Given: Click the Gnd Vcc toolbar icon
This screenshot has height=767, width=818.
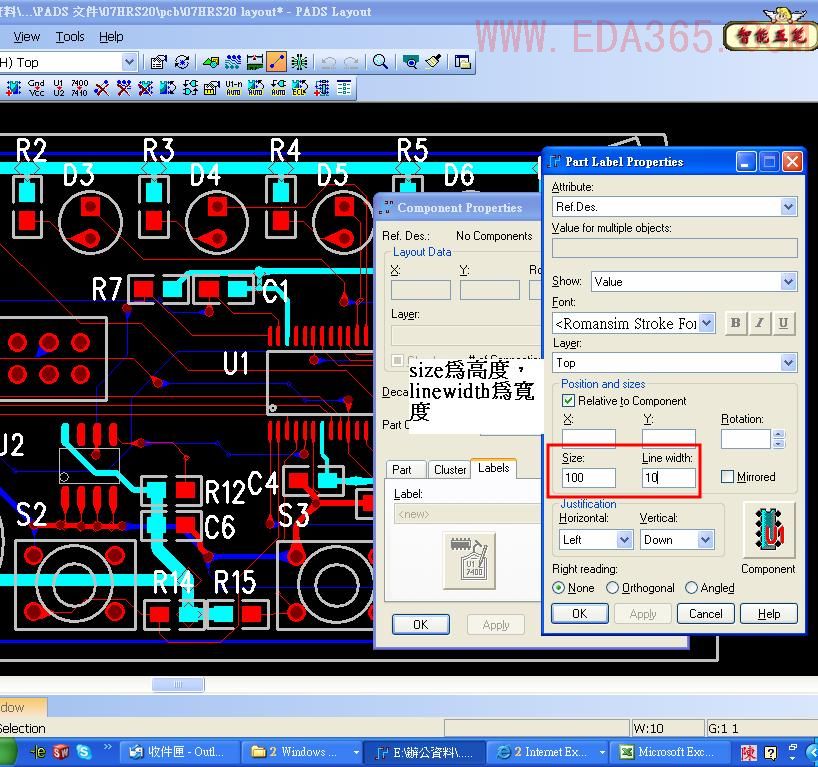Looking at the screenshot, I should click(36, 88).
